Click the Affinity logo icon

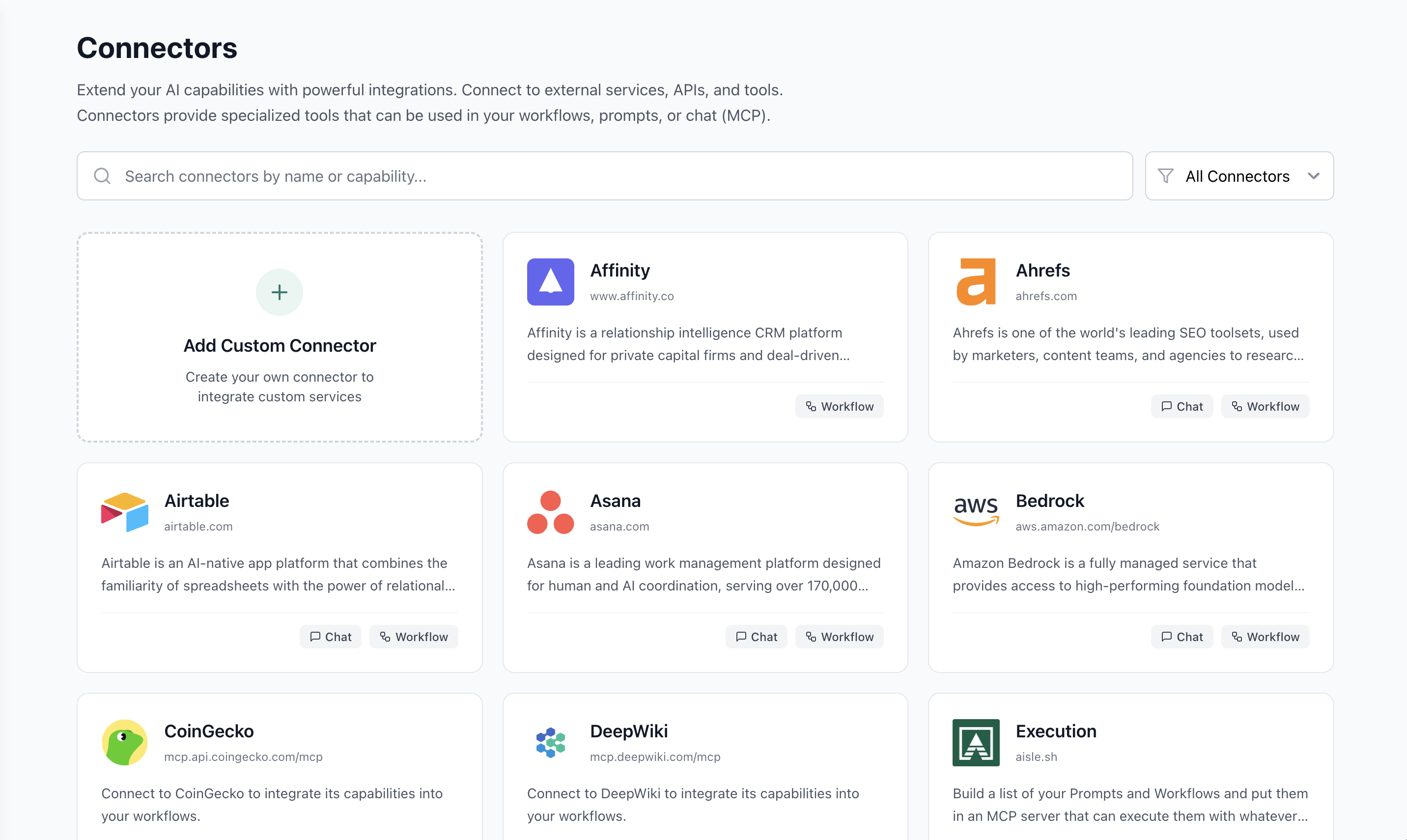(550, 282)
